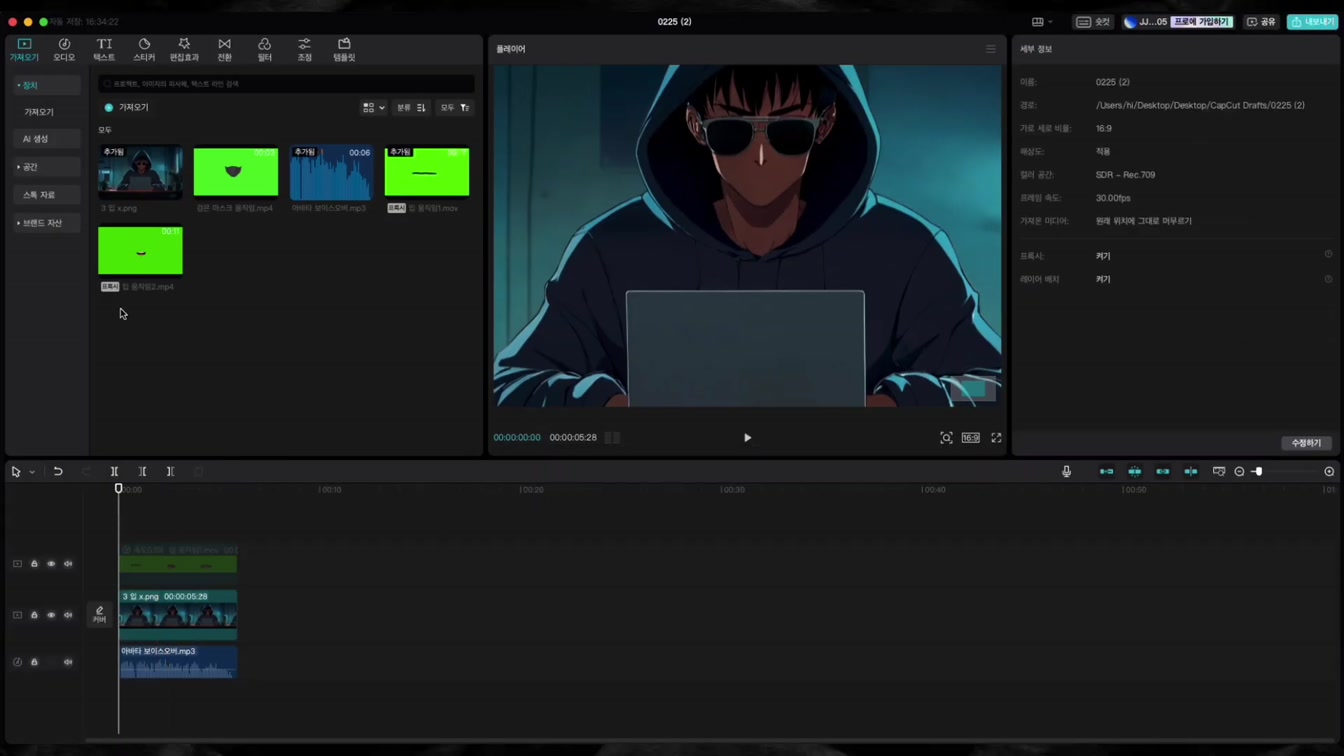Select the 입 움직임1.mov thumbnail
Image resolution: width=1344 pixels, height=756 pixels.
pyautogui.click(x=427, y=172)
